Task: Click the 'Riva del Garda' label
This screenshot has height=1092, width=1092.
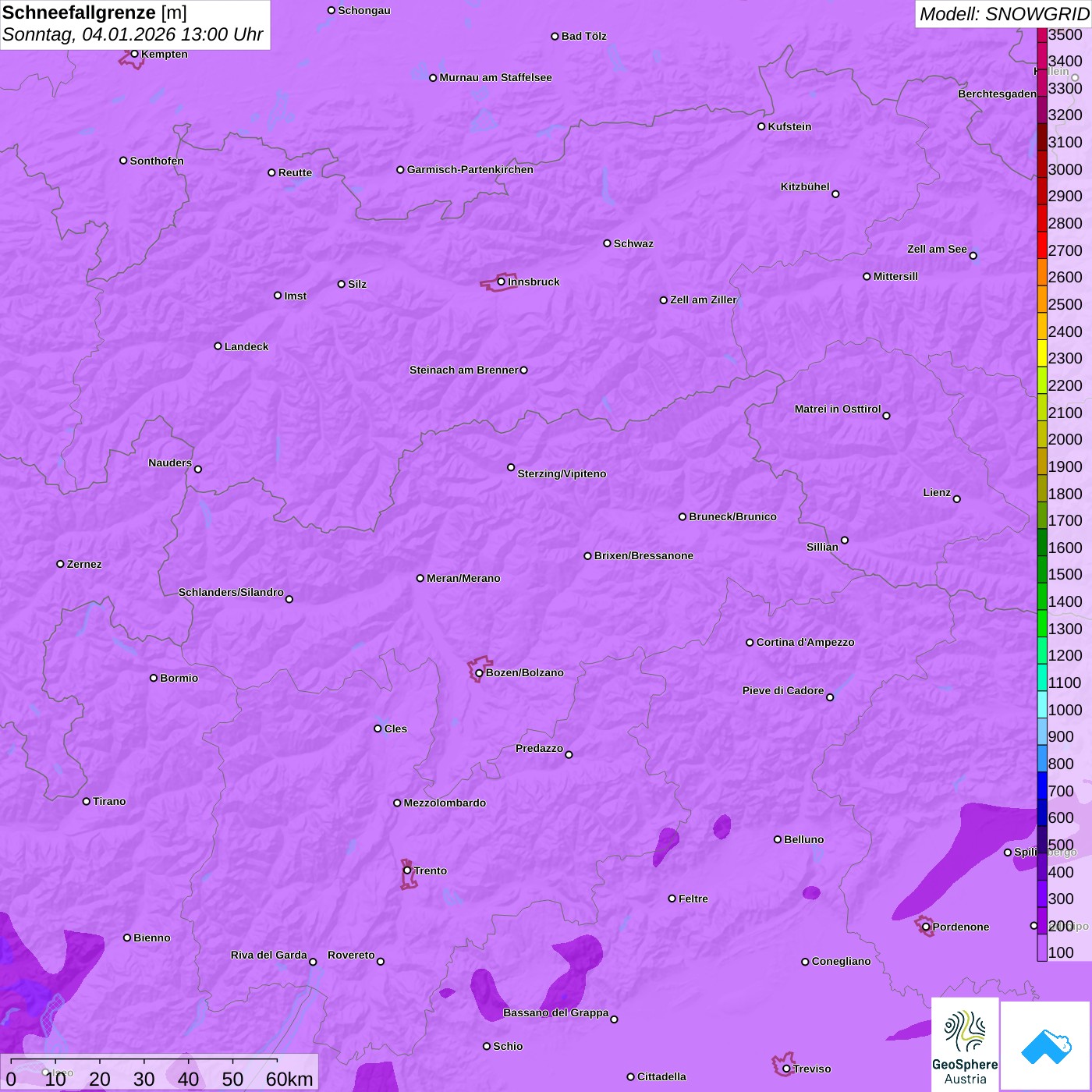Action: tap(269, 955)
